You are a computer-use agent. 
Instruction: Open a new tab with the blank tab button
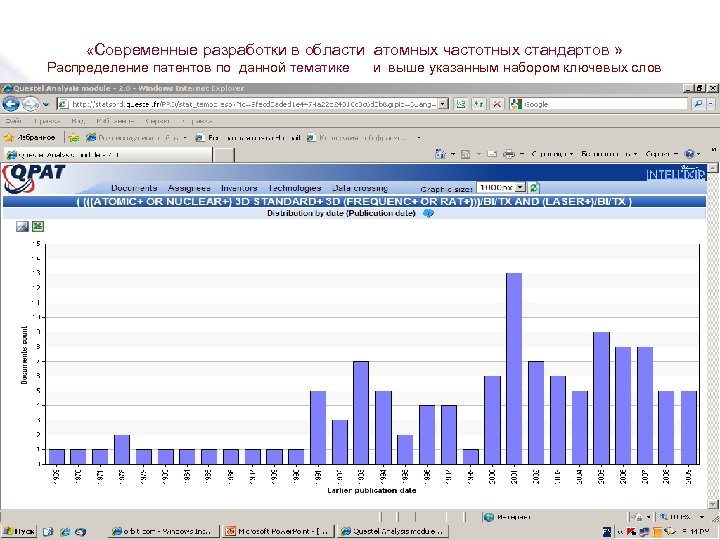224,155
